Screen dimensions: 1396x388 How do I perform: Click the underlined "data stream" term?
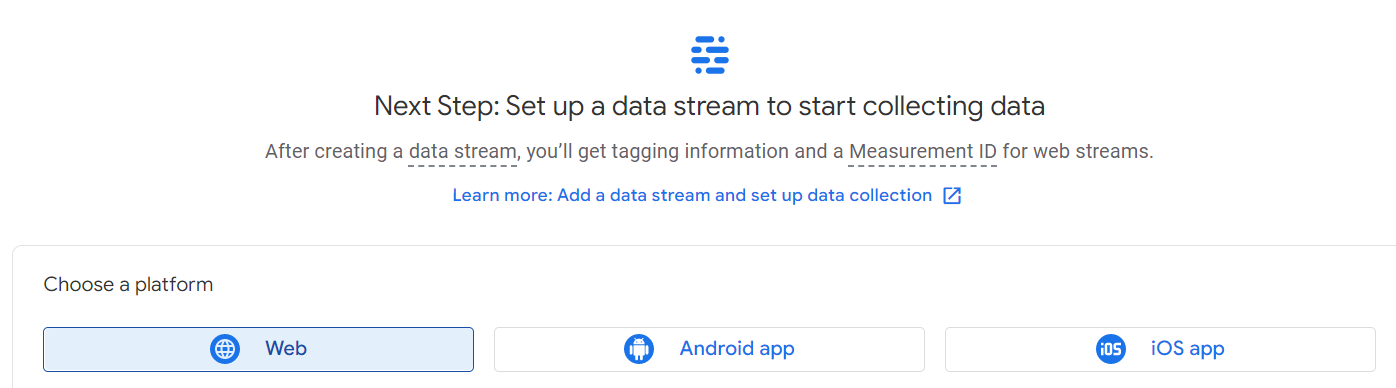(463, 152)
